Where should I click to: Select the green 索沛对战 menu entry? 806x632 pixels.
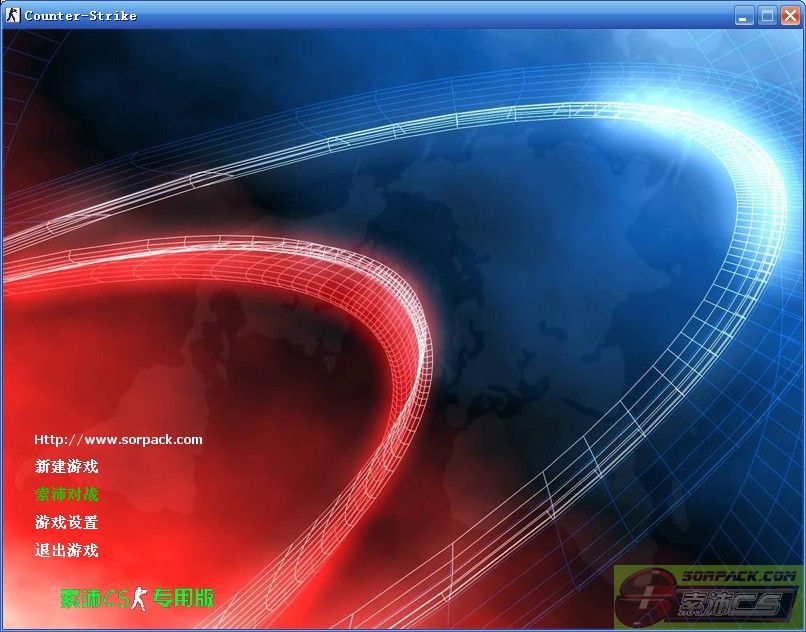click(x=66, y=494)
